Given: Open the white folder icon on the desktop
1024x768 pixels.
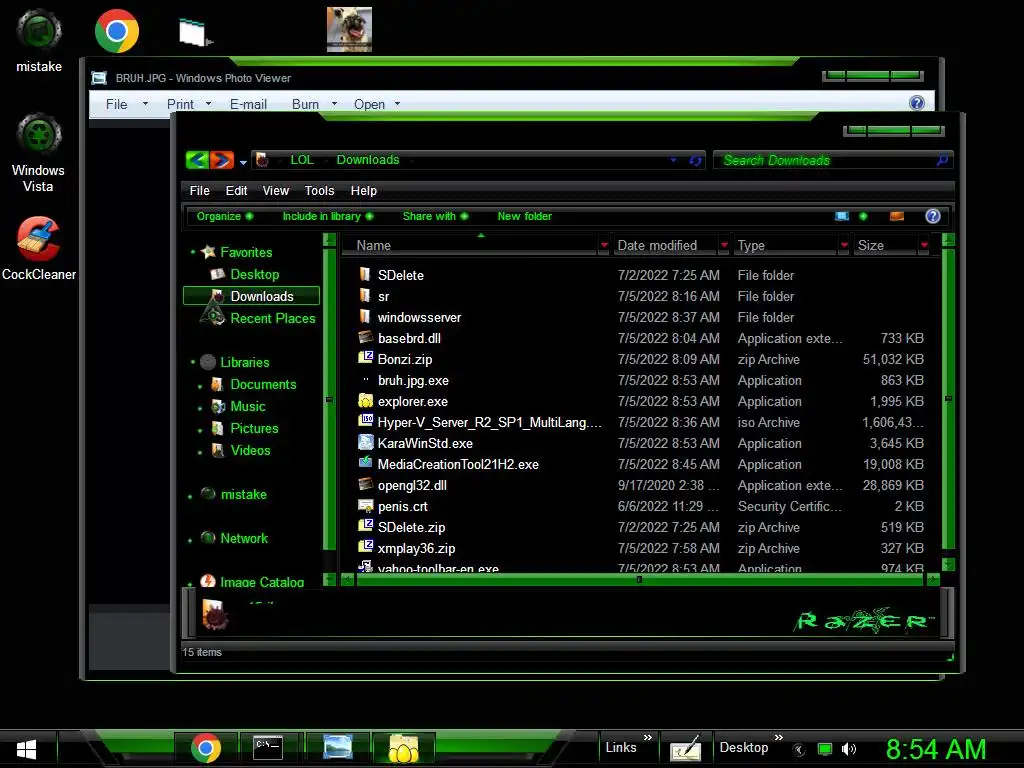Looking at the screenshot, I should [x=195, y=32].
